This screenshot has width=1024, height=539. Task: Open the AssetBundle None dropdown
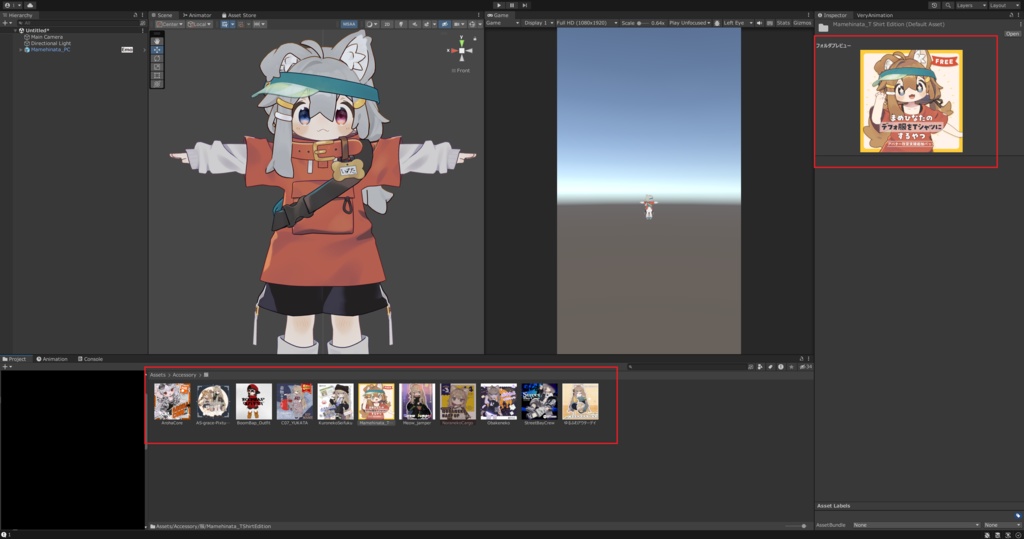point(916,525)
